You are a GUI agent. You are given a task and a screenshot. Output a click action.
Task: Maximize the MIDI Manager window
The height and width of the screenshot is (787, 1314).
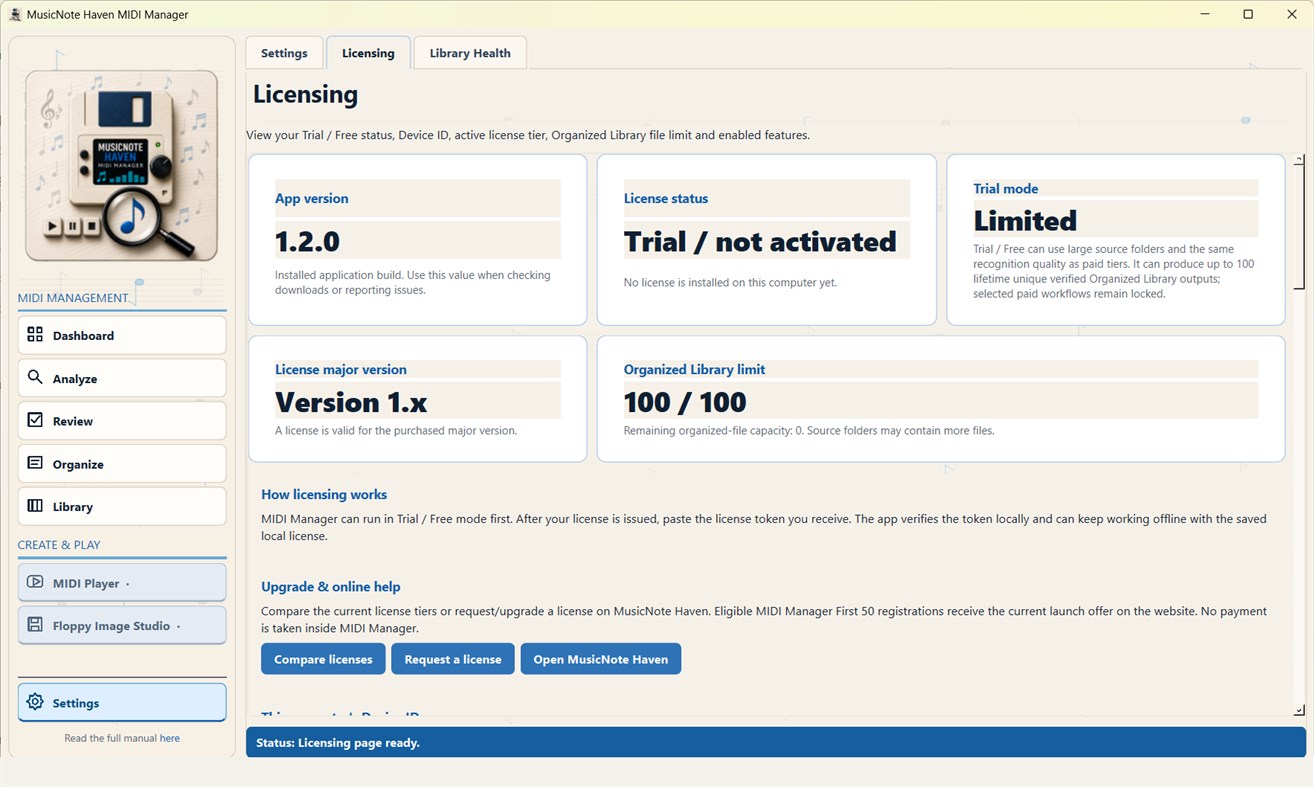pos(1248,14)
